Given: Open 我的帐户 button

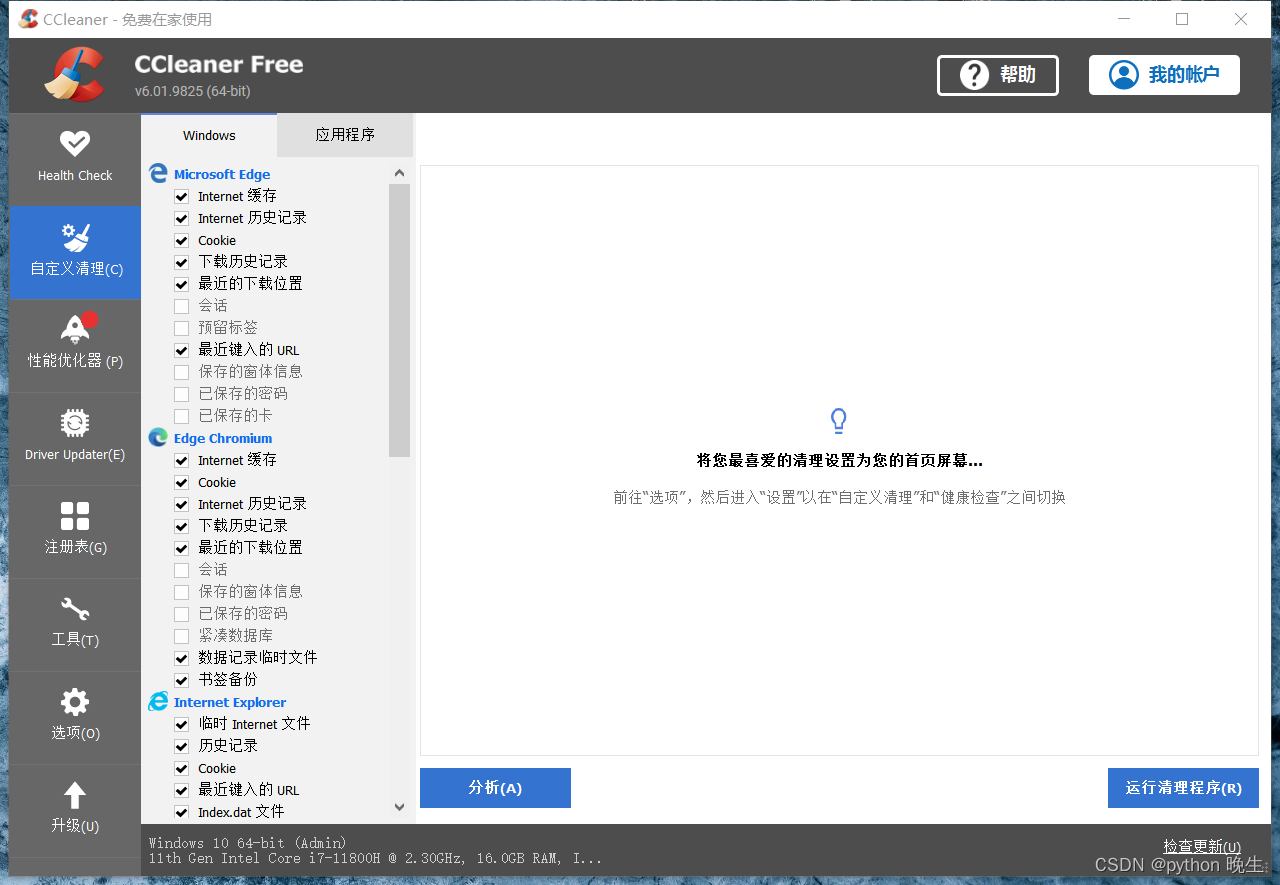Looking at the screenshot, I should 1164,75.
